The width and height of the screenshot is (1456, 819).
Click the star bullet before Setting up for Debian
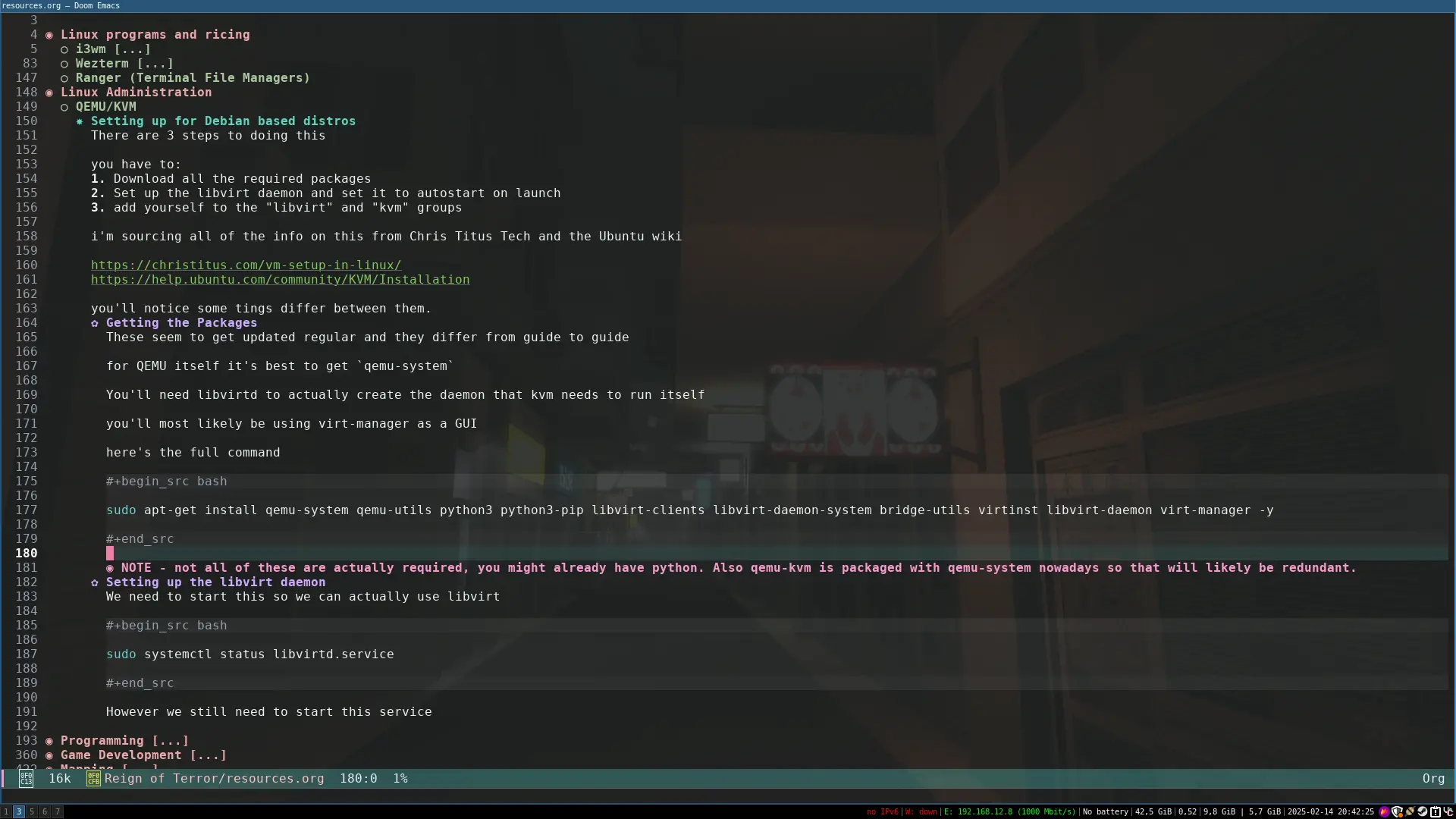(80, 121)
